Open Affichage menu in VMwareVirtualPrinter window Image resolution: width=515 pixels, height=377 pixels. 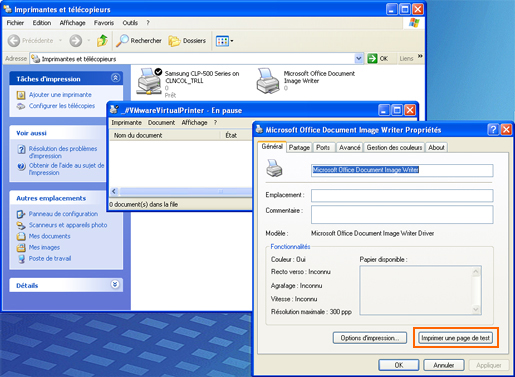tap(194, 122)
